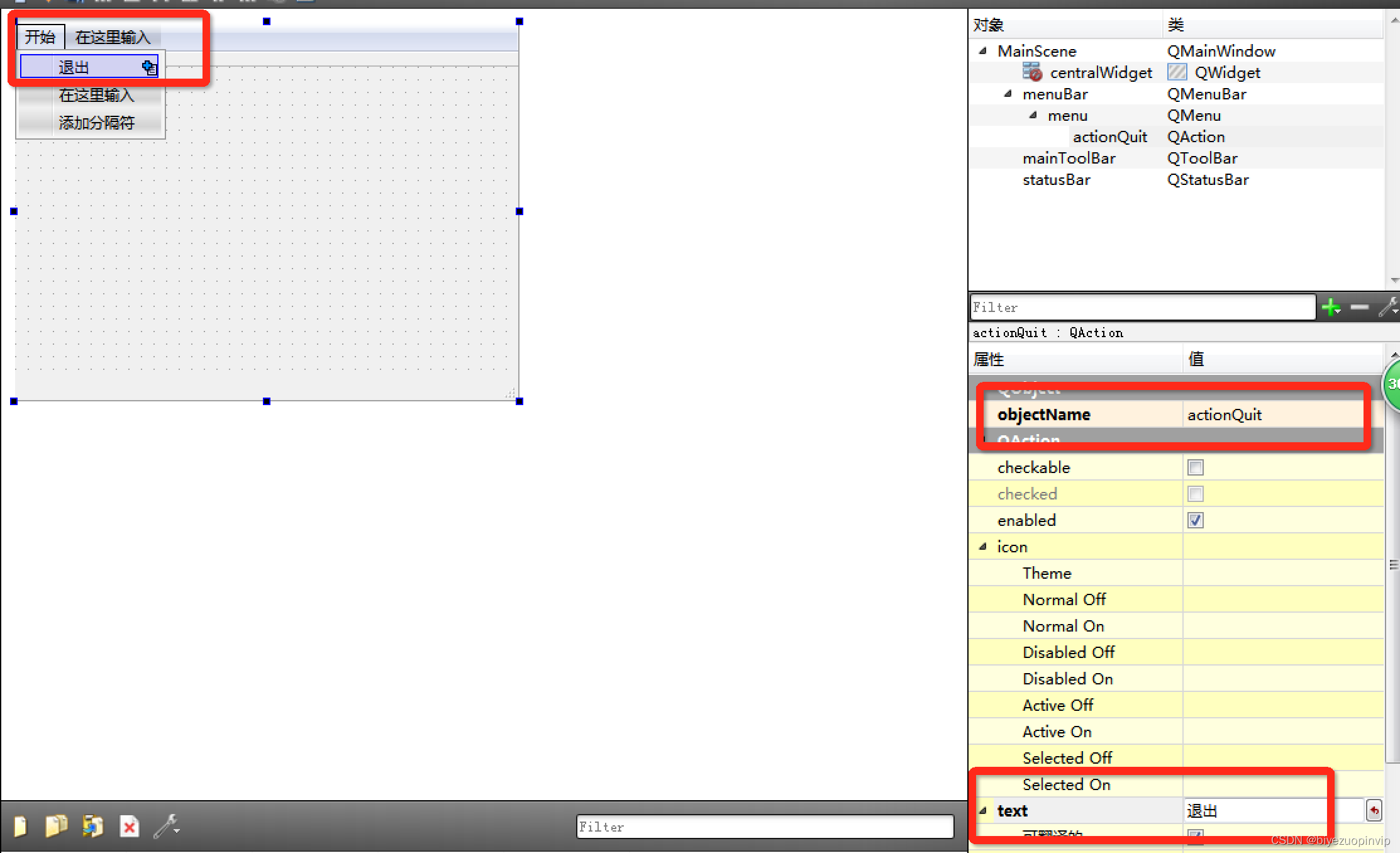The image size is (1400, 853).
Task: Click the Selected Off property row
Action: (x=1176, y=758)
